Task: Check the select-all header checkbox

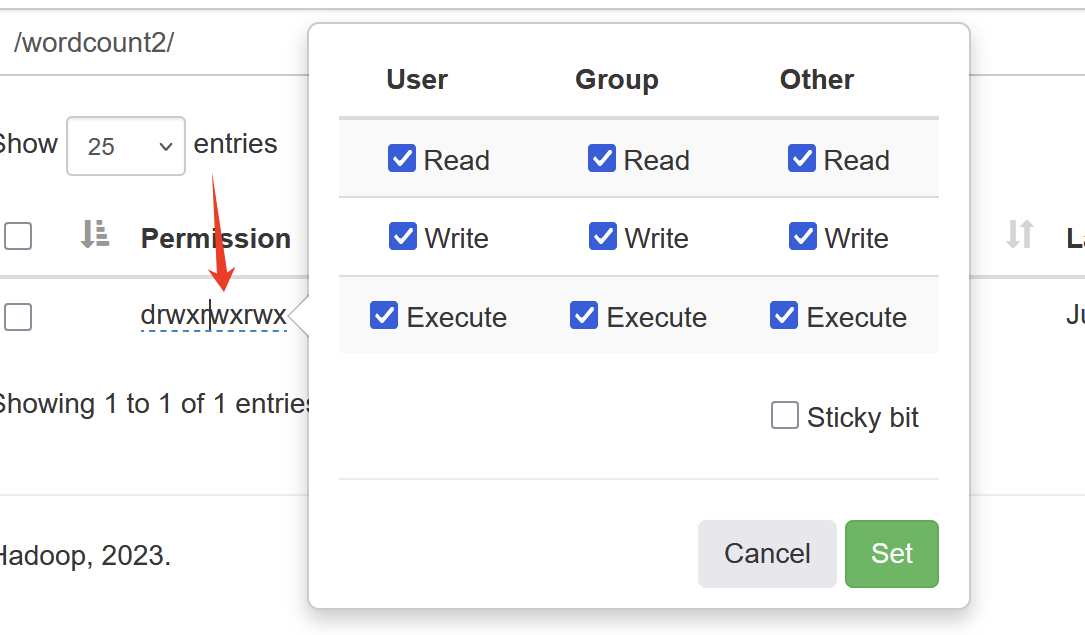Action: 18,236
